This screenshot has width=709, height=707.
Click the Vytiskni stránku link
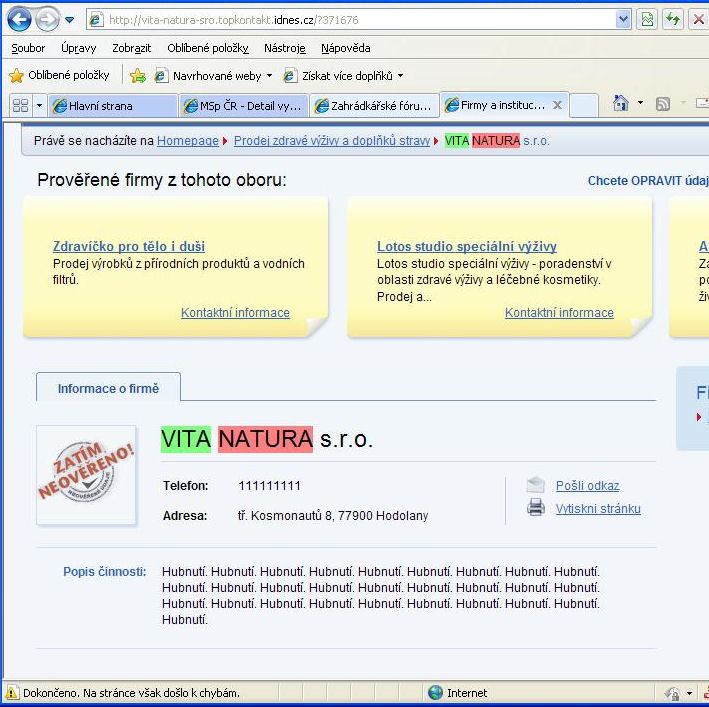(x=598, y=509)
